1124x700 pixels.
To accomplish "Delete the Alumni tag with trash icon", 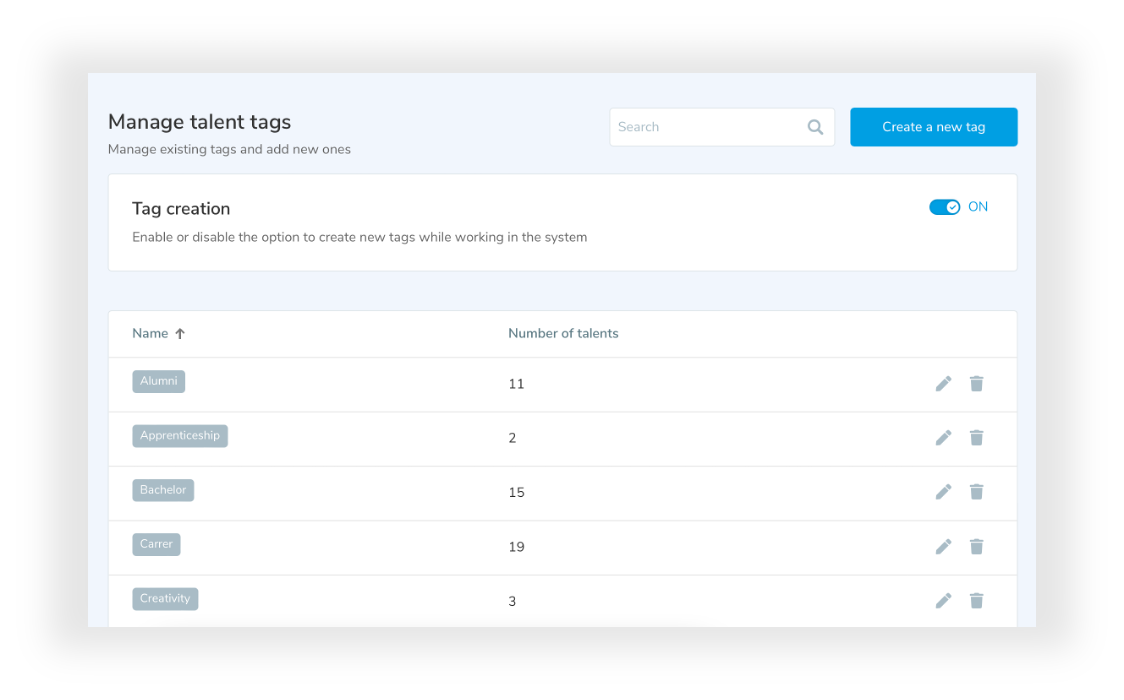I will [977, 384].
